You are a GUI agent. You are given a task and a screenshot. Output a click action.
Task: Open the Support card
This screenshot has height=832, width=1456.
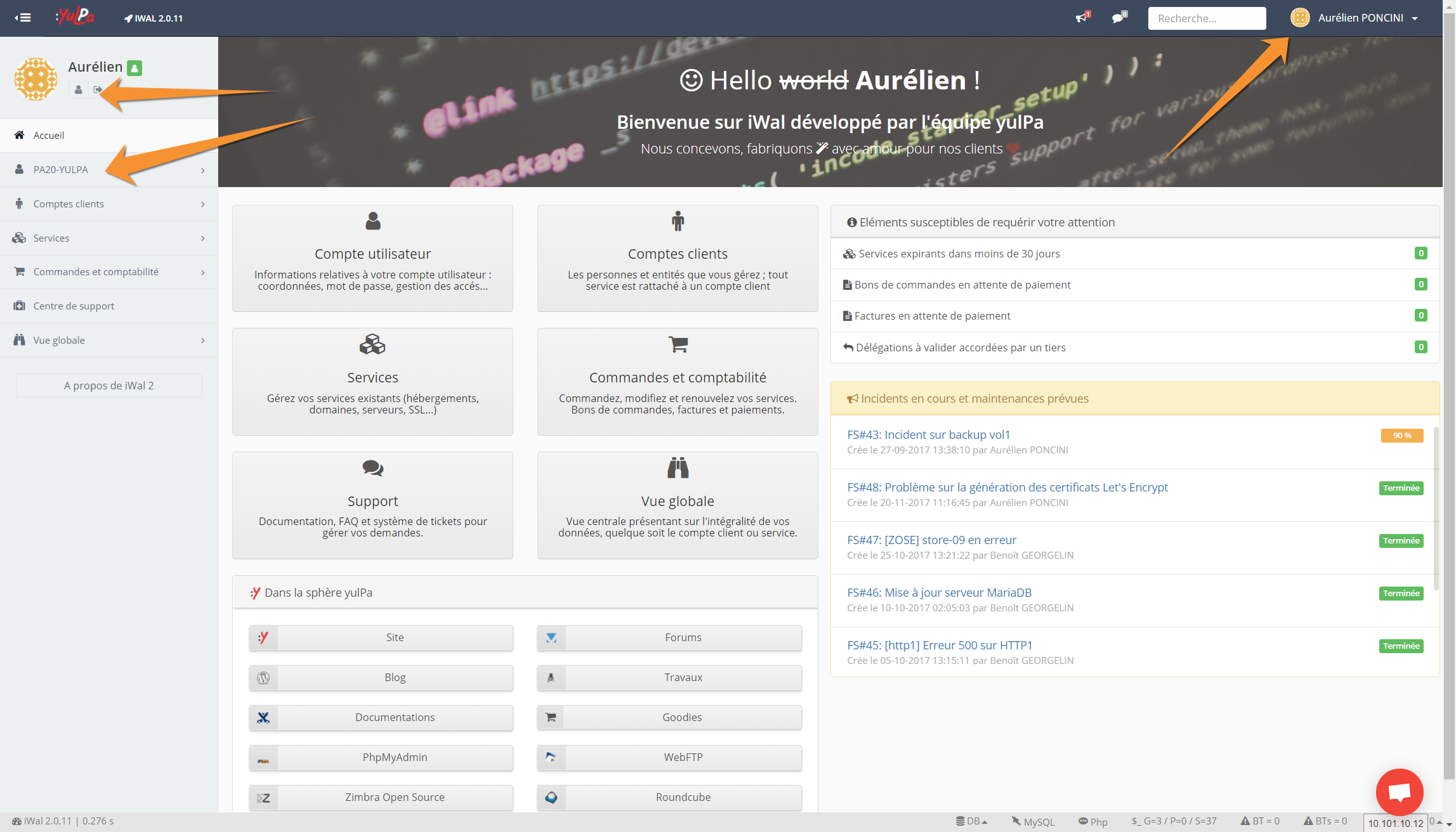tap(372, 505)
